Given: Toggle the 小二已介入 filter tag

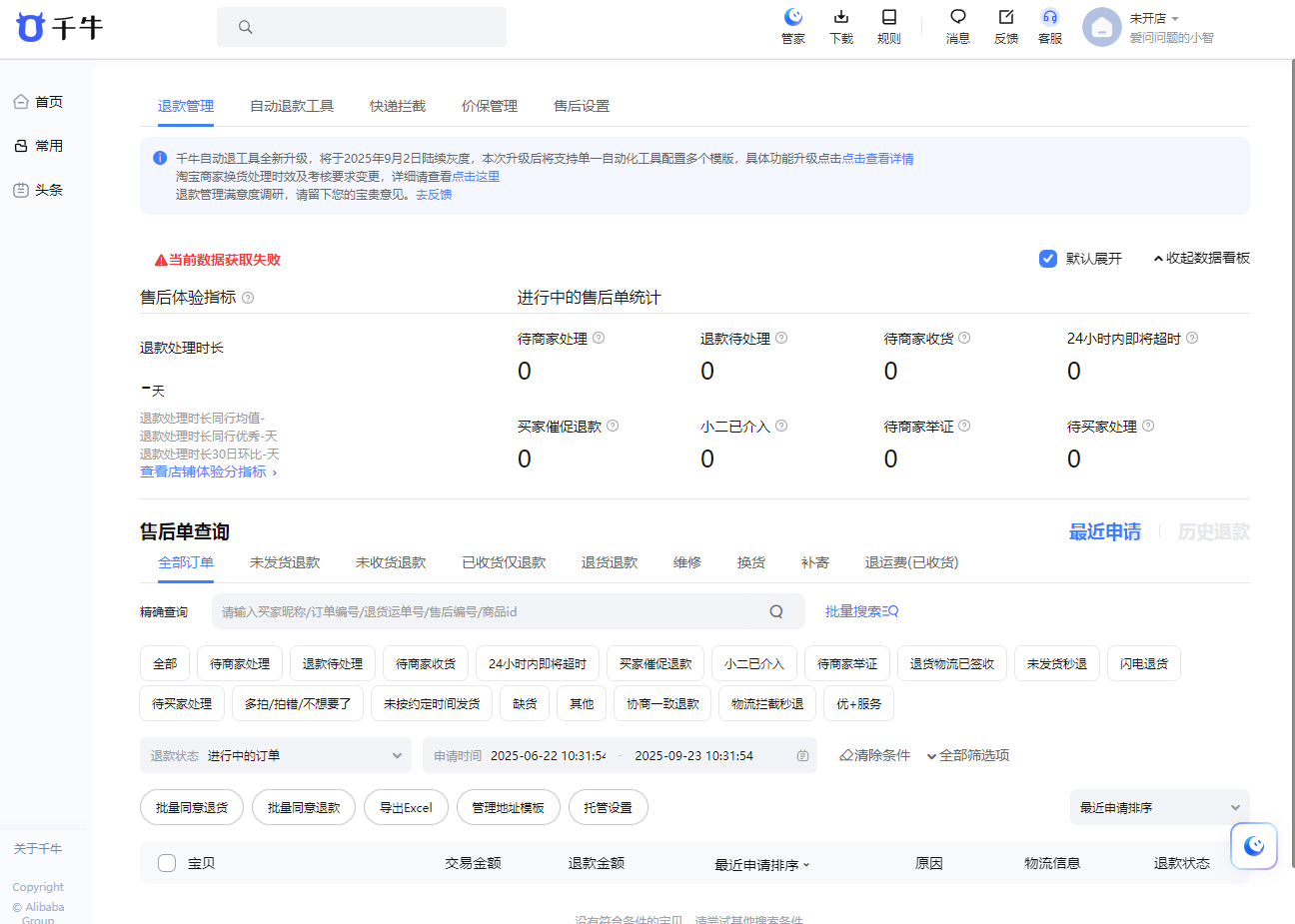Looking at the screenshot, I should tap(754, 663).
